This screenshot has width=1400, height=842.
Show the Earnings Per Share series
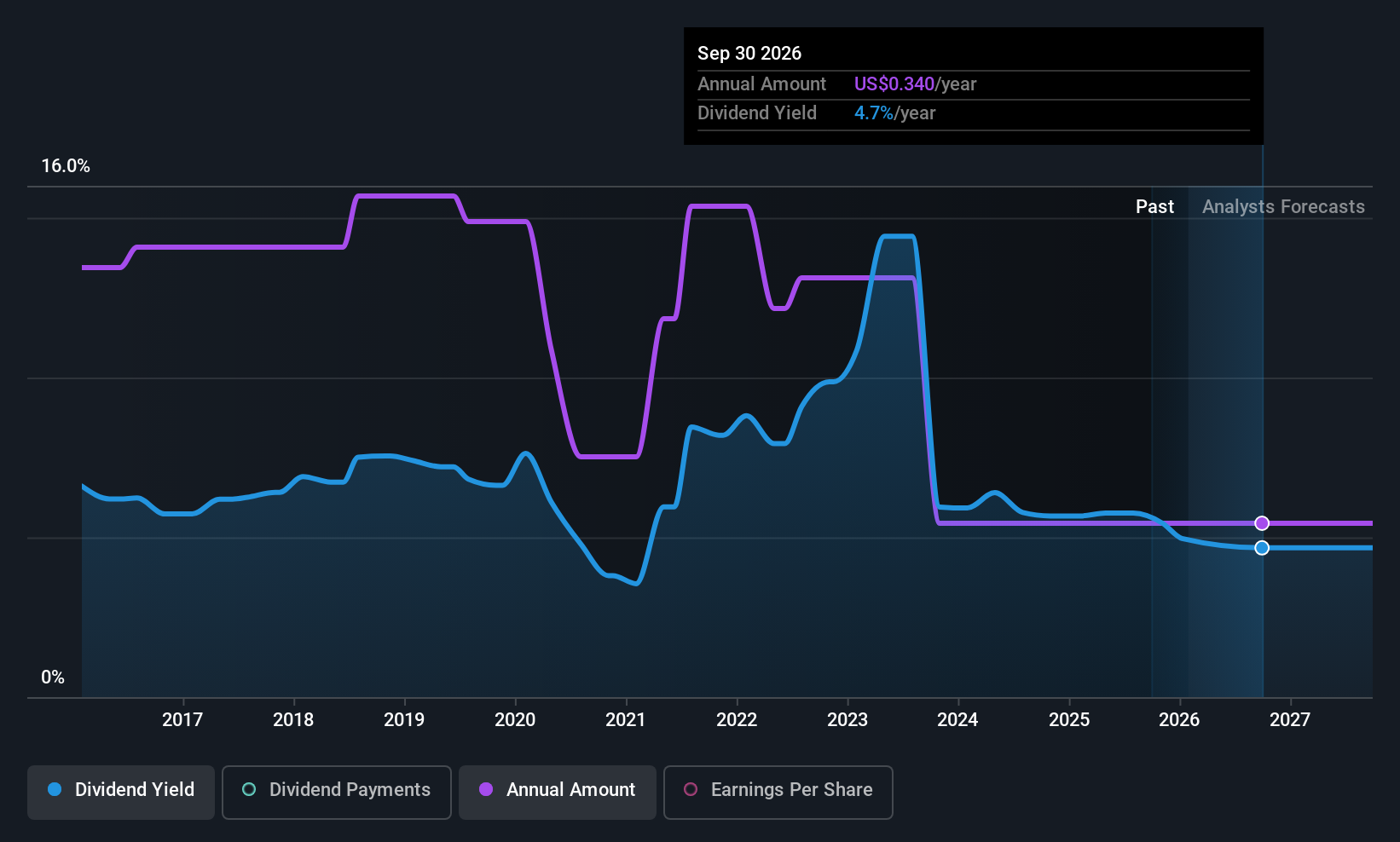(778, 792)
